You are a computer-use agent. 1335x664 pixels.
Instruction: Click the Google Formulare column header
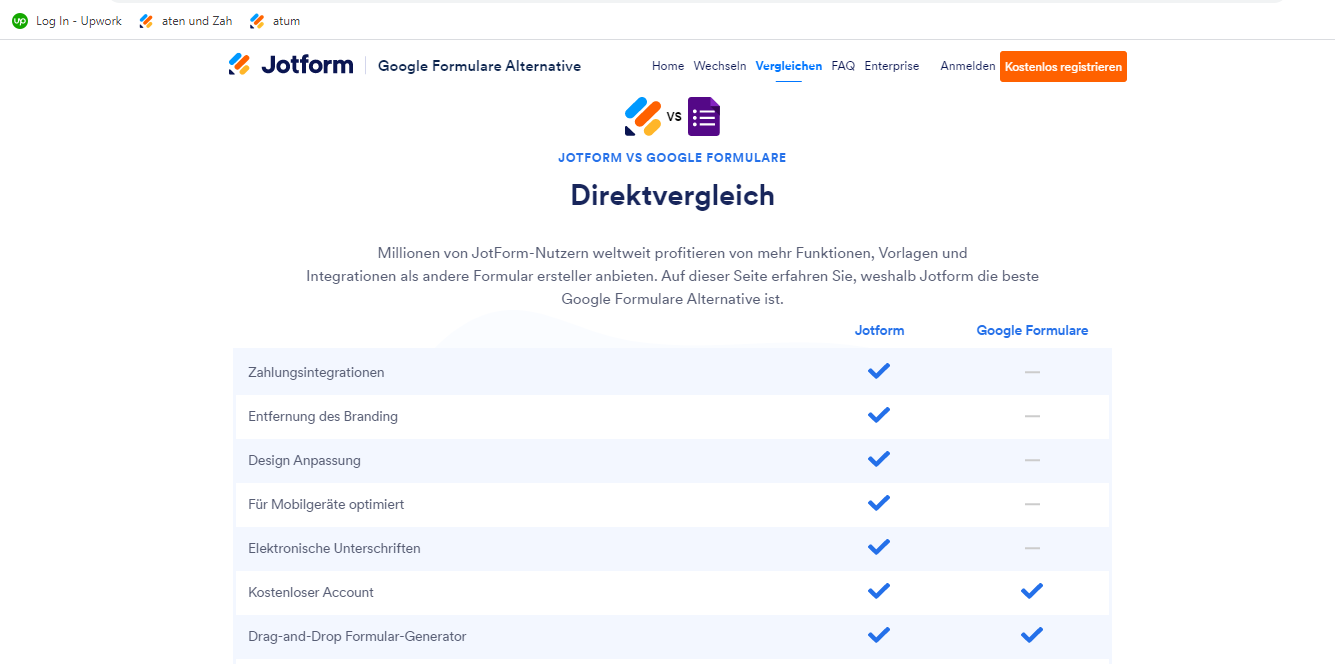[1032, 330]
